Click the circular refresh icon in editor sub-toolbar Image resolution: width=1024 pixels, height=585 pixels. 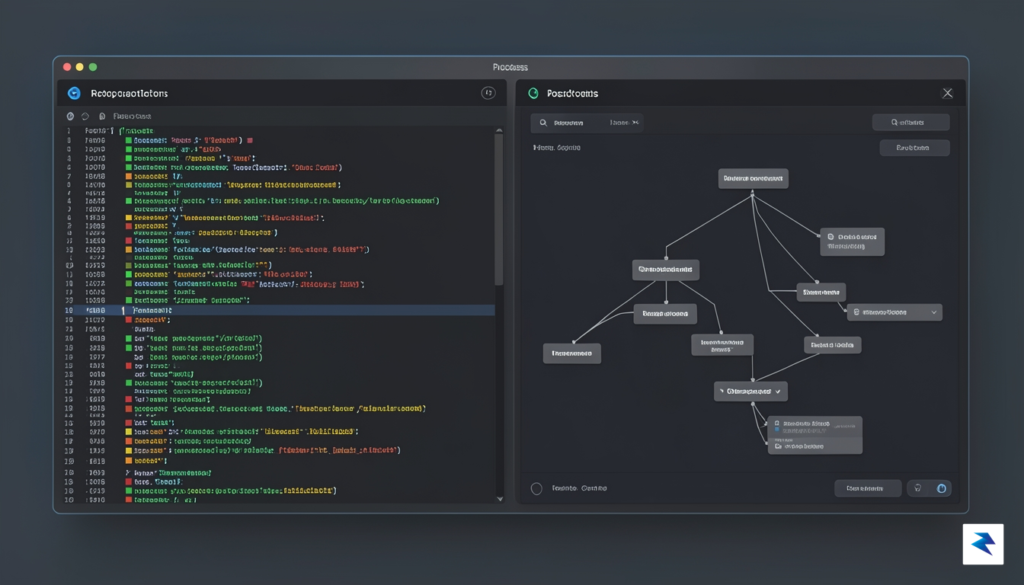pyautogui.click(x=85, y=116)
